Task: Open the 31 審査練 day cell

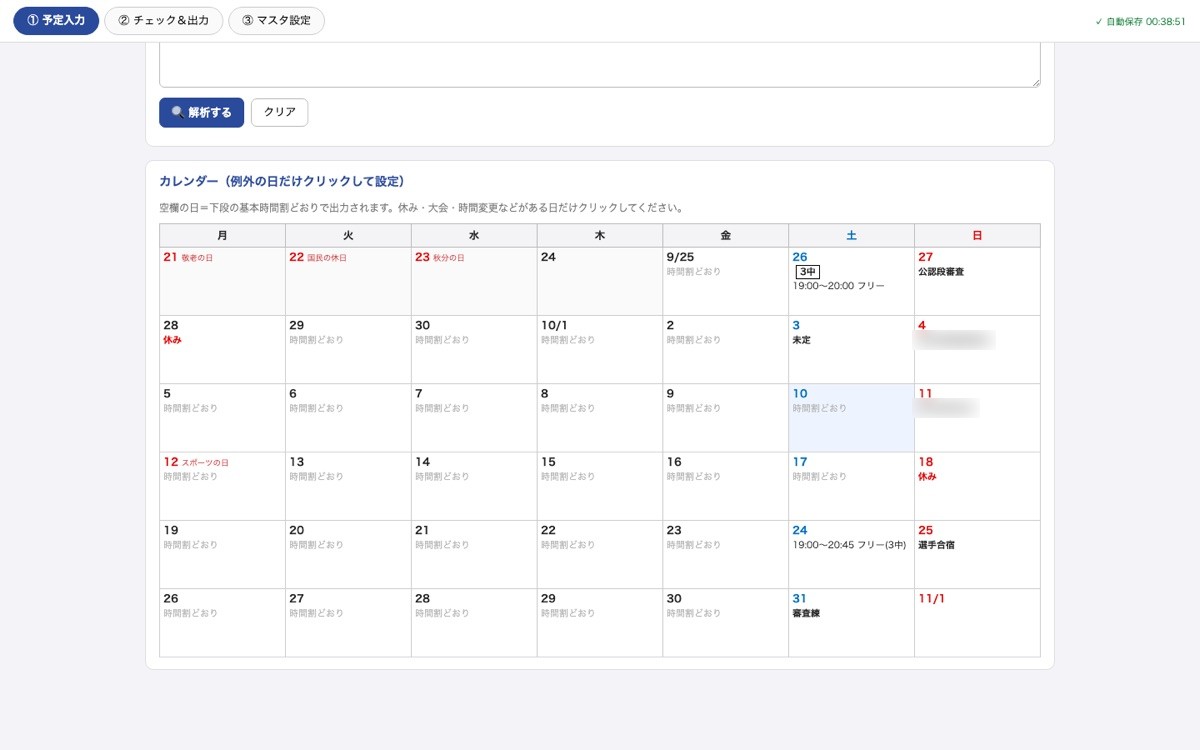Action: tap(851, 622)
